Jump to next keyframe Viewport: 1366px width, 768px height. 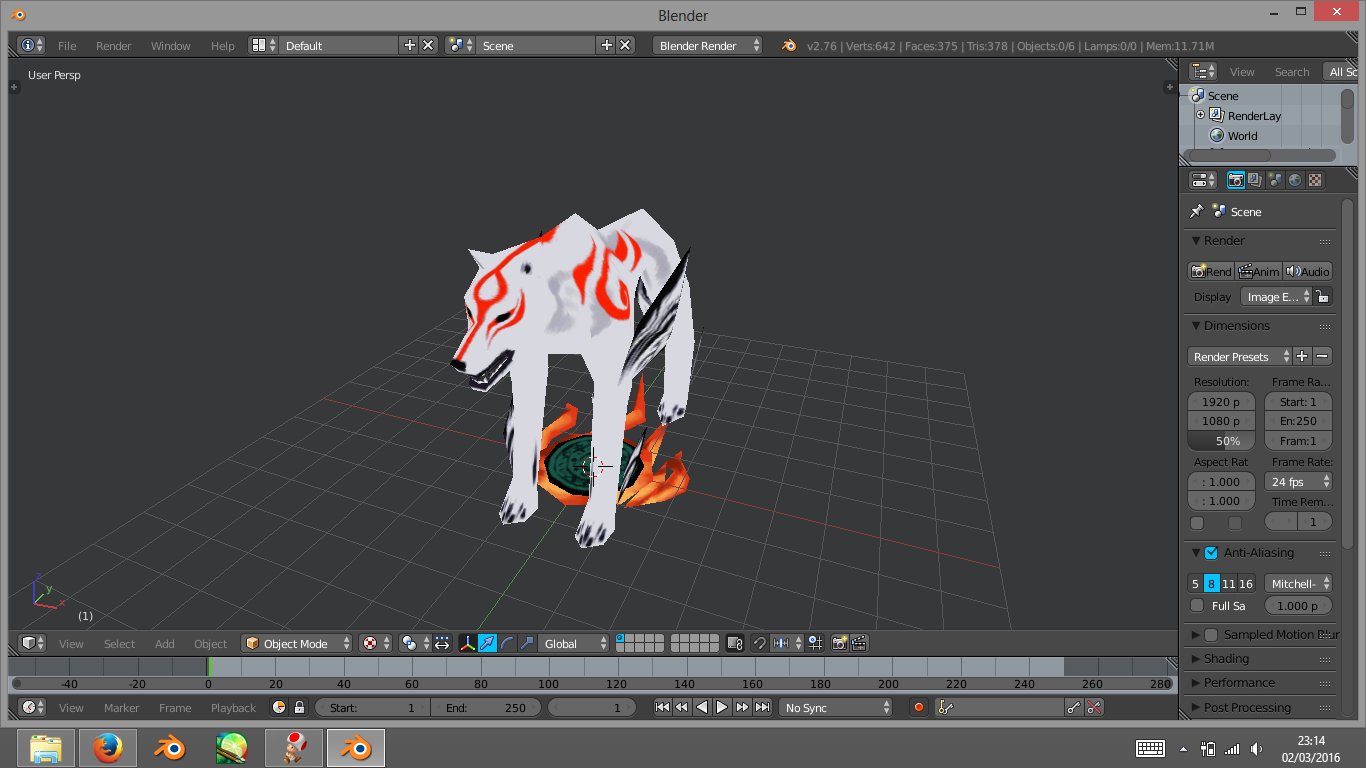point(742,707)
